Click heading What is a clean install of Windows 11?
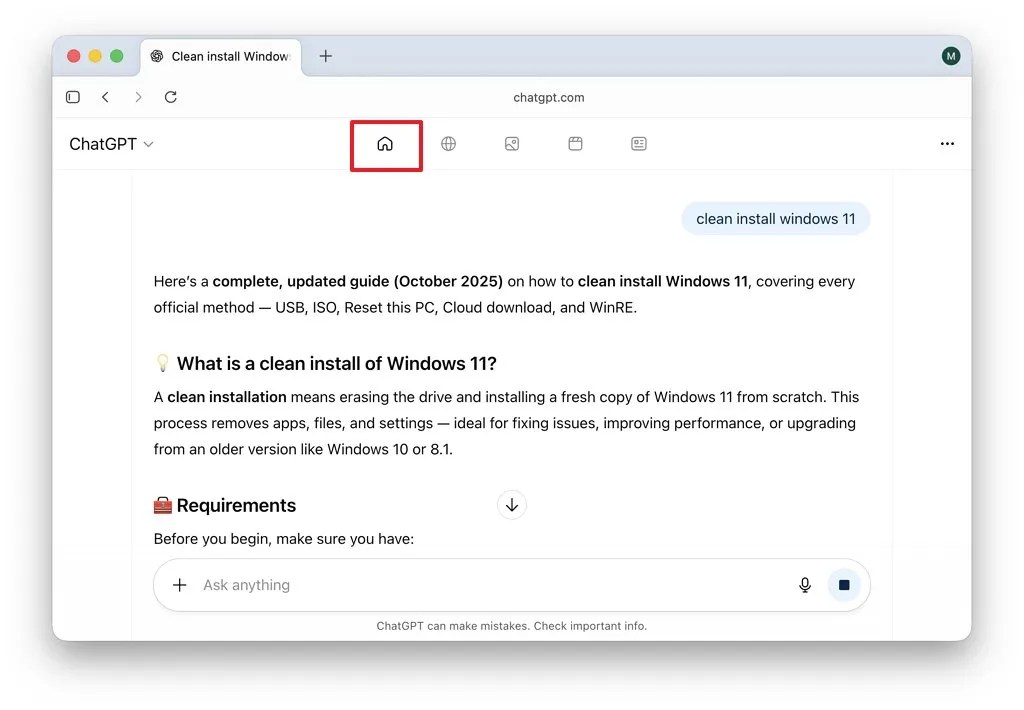The height and width of the screenshot is (710, 1024). [337, 364]
